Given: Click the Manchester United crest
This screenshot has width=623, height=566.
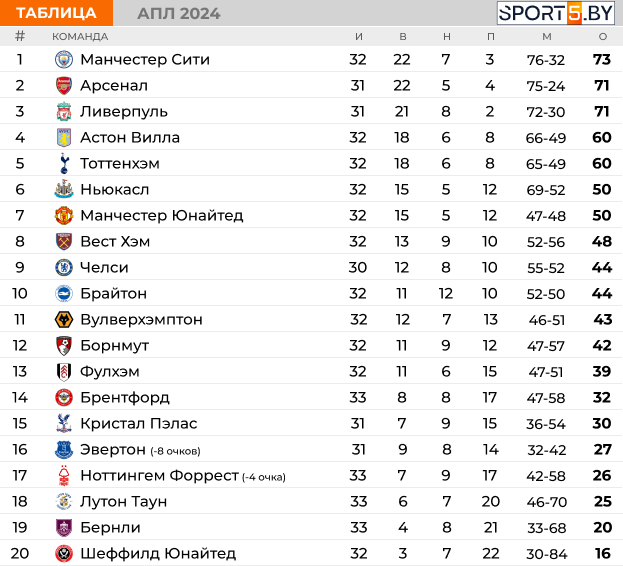Looking at the screenshot, I should coord(64,215).
